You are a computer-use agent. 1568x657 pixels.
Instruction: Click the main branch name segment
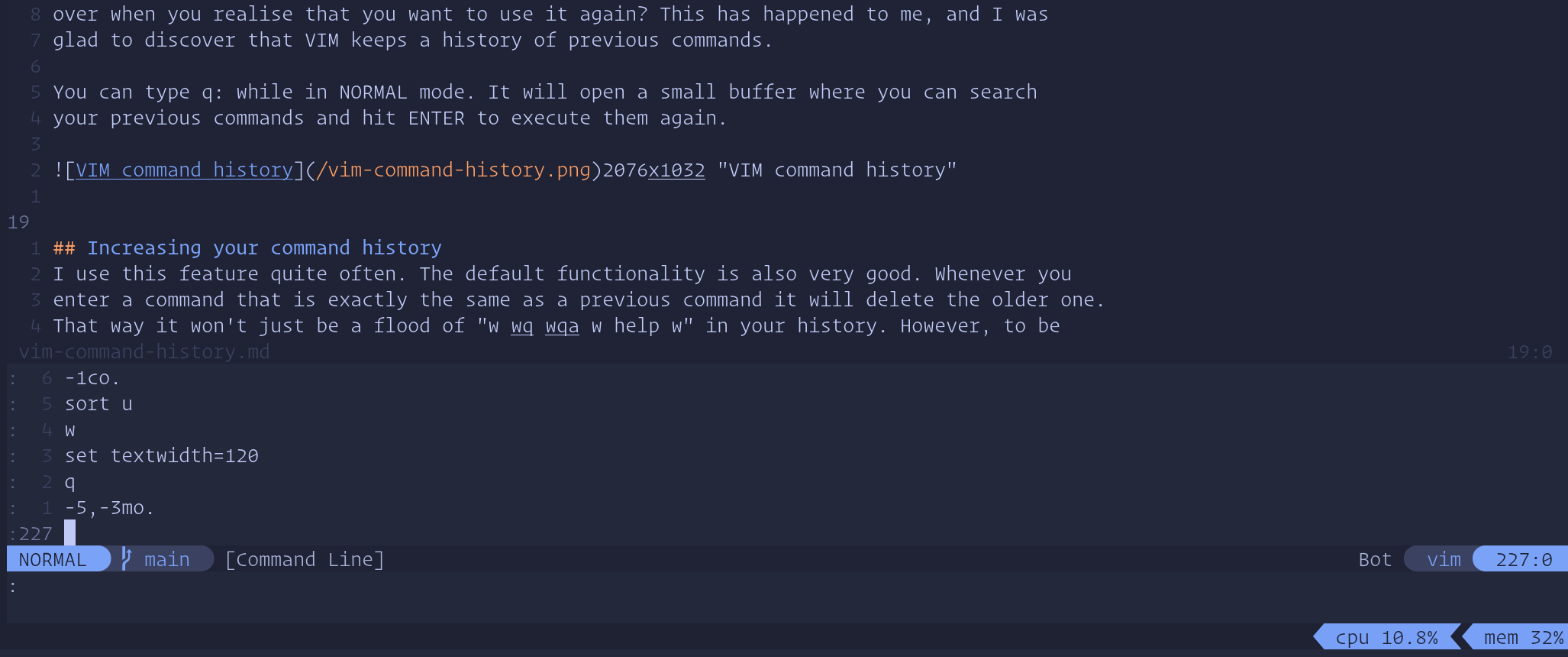click(x=167, y=559)
